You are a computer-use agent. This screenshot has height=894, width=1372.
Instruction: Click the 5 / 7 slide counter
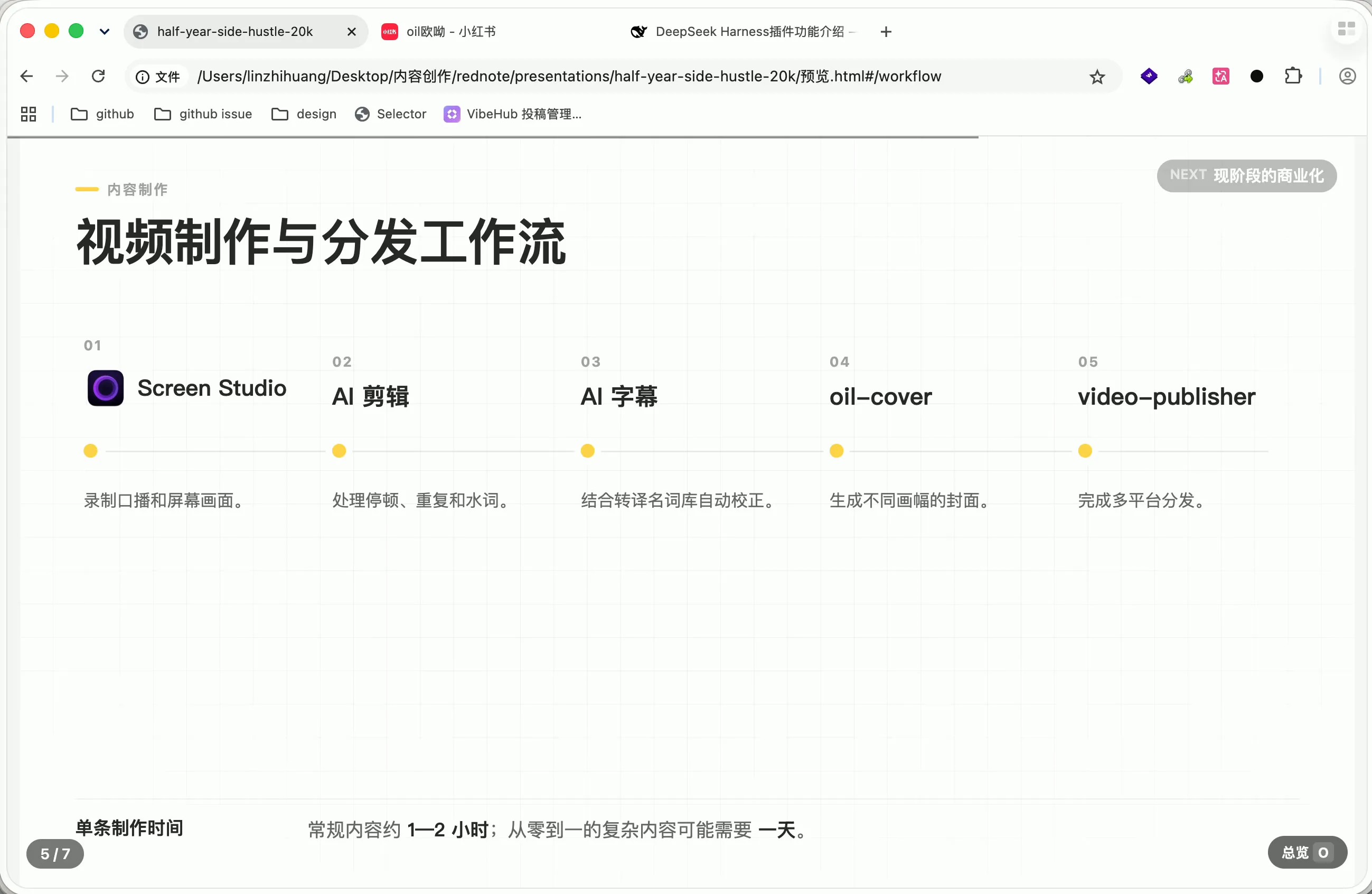pyautogui.click(x=55, y=854)
